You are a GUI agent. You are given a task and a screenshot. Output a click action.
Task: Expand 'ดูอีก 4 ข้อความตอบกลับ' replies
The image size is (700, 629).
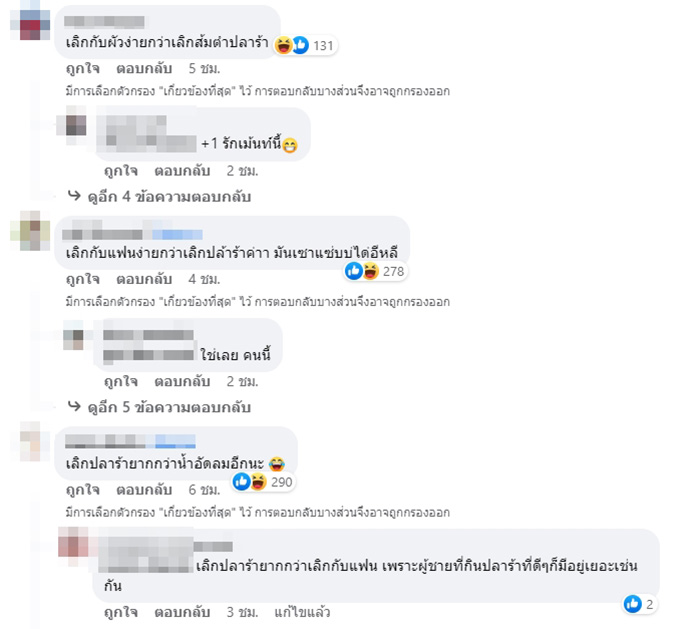tap(169, 196)
